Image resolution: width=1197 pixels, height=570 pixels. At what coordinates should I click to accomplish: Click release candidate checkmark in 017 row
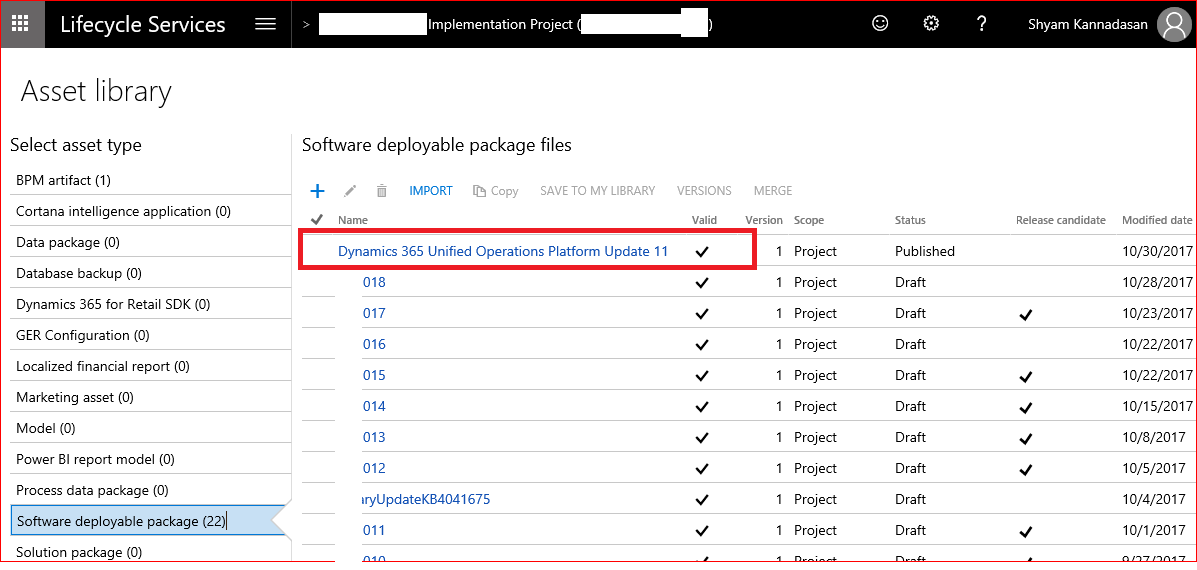[1027, 314]
